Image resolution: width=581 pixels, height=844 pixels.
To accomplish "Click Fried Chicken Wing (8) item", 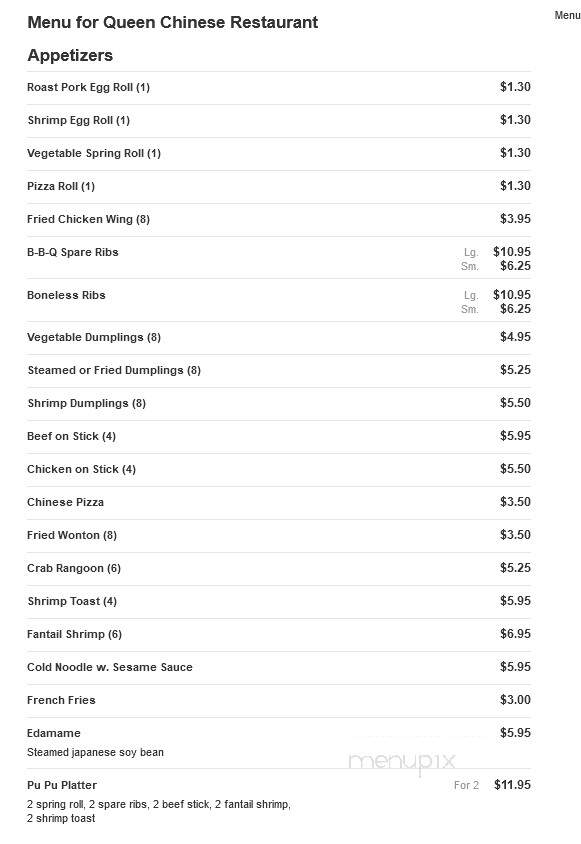I will 88,219.
